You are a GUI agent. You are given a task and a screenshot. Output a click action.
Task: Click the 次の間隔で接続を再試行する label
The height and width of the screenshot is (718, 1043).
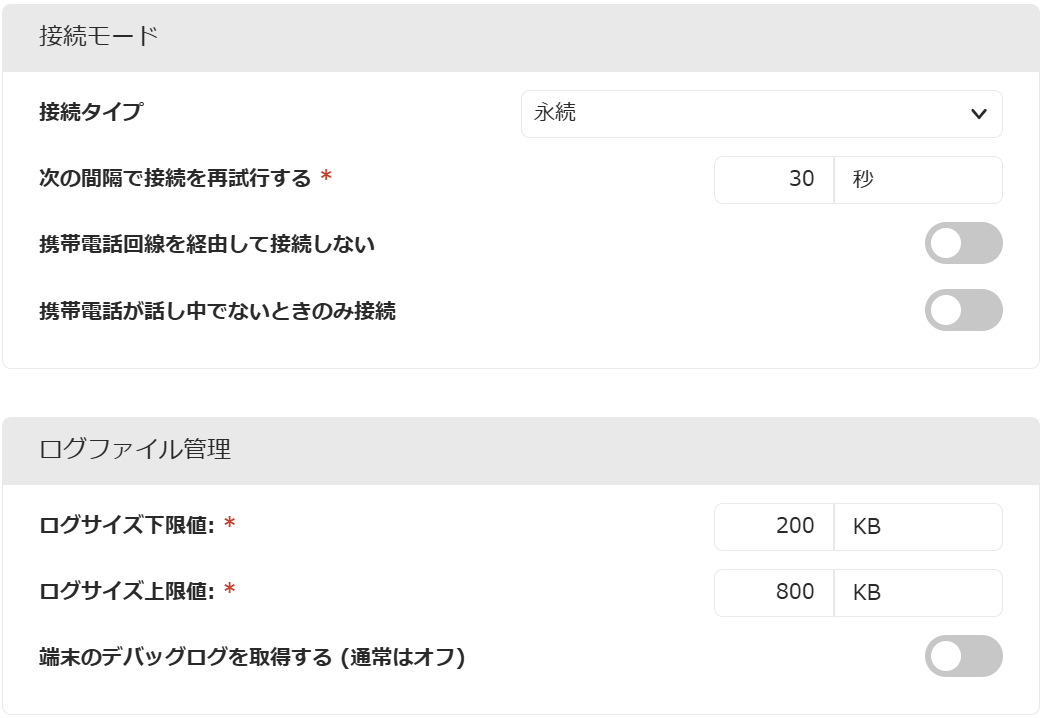[x=175, y=178]
